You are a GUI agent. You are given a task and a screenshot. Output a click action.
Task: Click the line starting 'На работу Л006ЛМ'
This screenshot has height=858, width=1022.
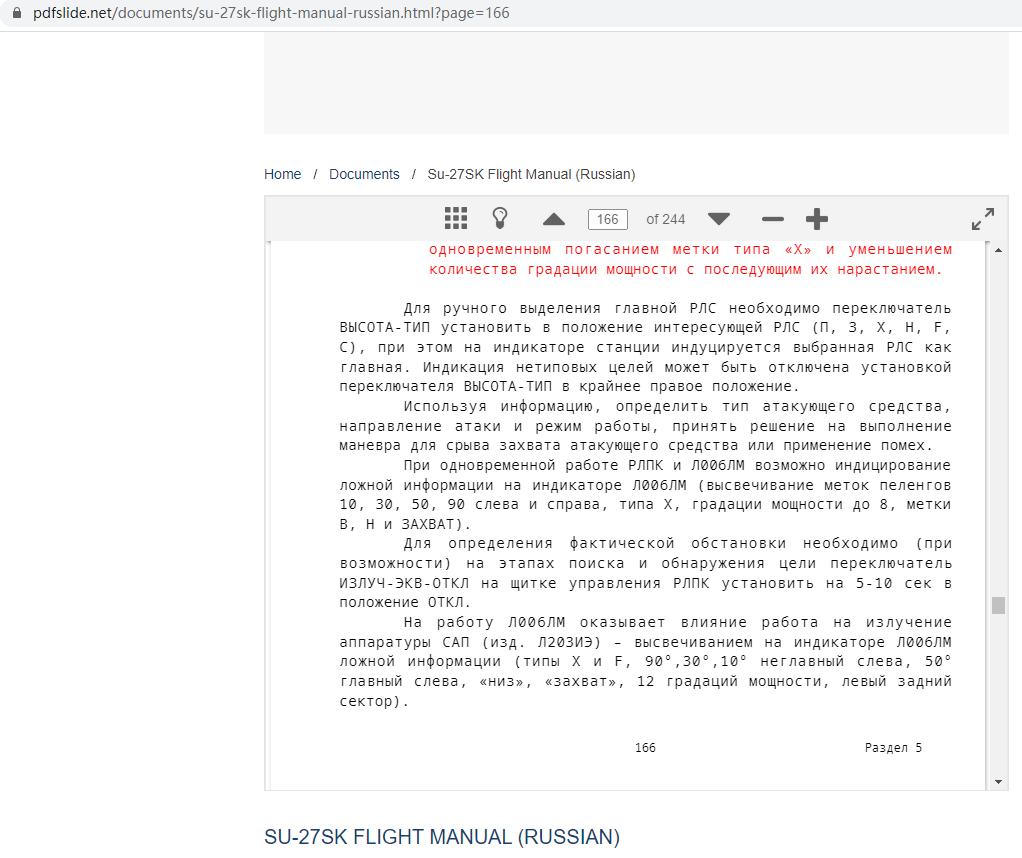[677, 622]
